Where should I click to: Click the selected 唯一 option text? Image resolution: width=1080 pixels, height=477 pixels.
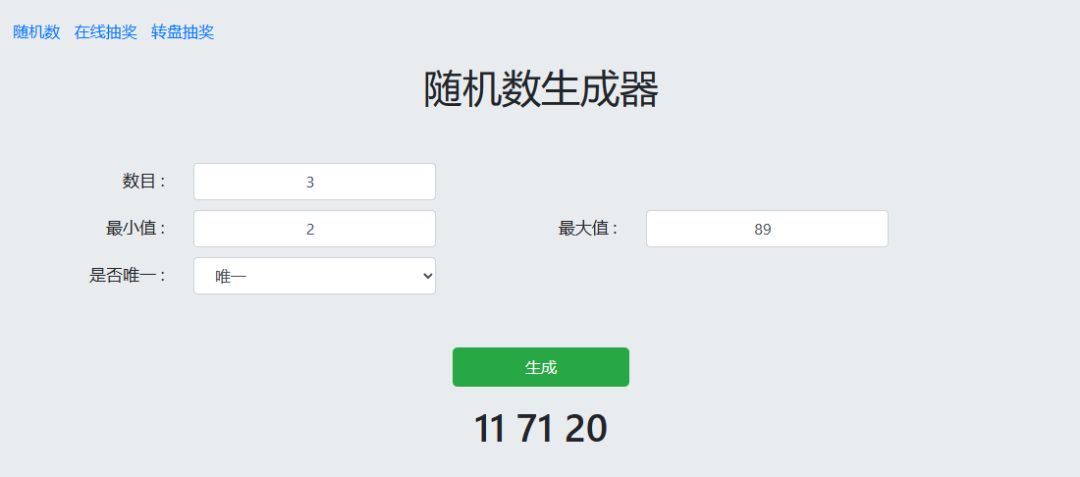(x=231, y=276)
